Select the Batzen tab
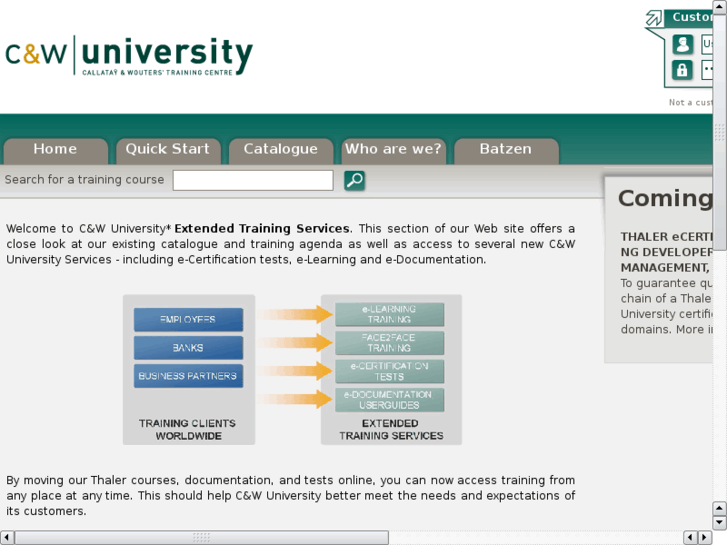The height and width of the screenshot is (545, 727). point(506,150)
